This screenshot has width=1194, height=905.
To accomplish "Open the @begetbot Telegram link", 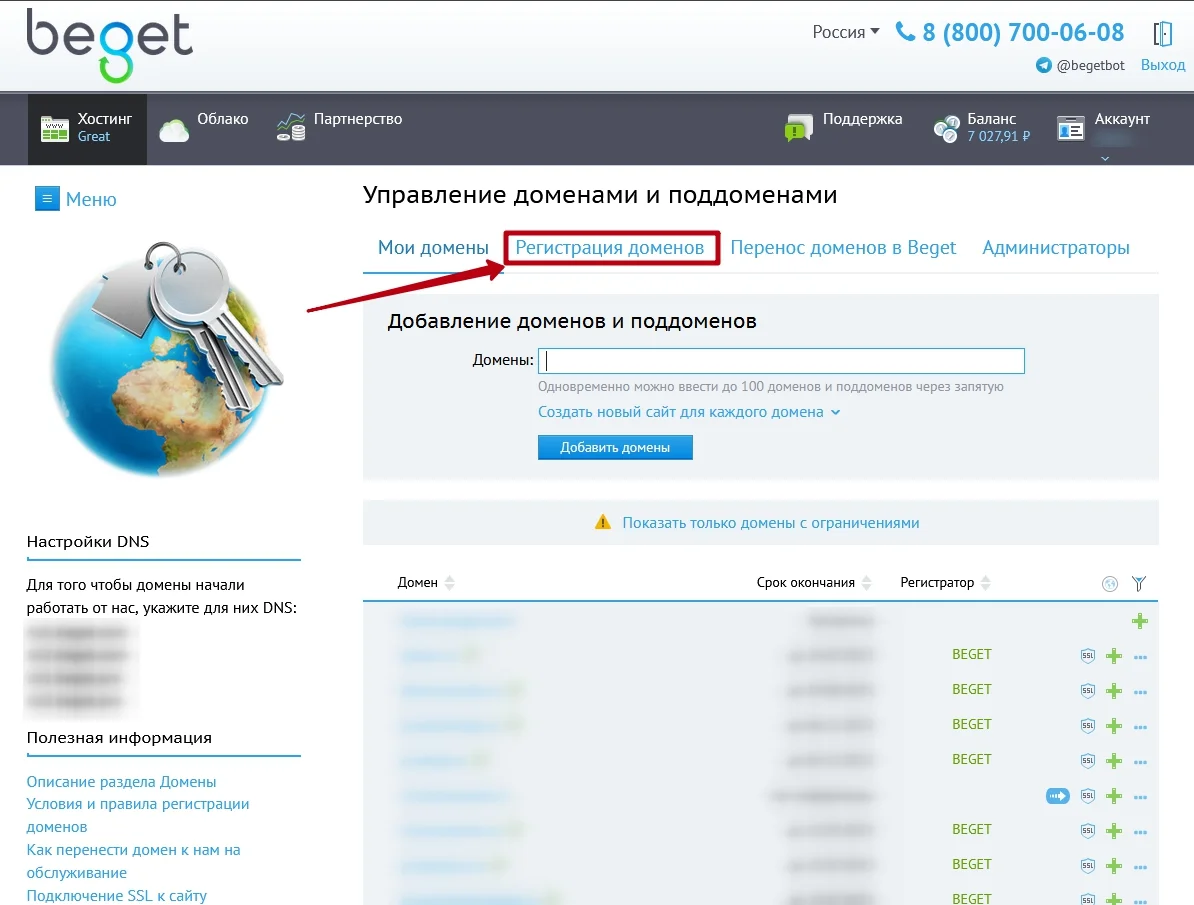I will [x=1081, y=66].
